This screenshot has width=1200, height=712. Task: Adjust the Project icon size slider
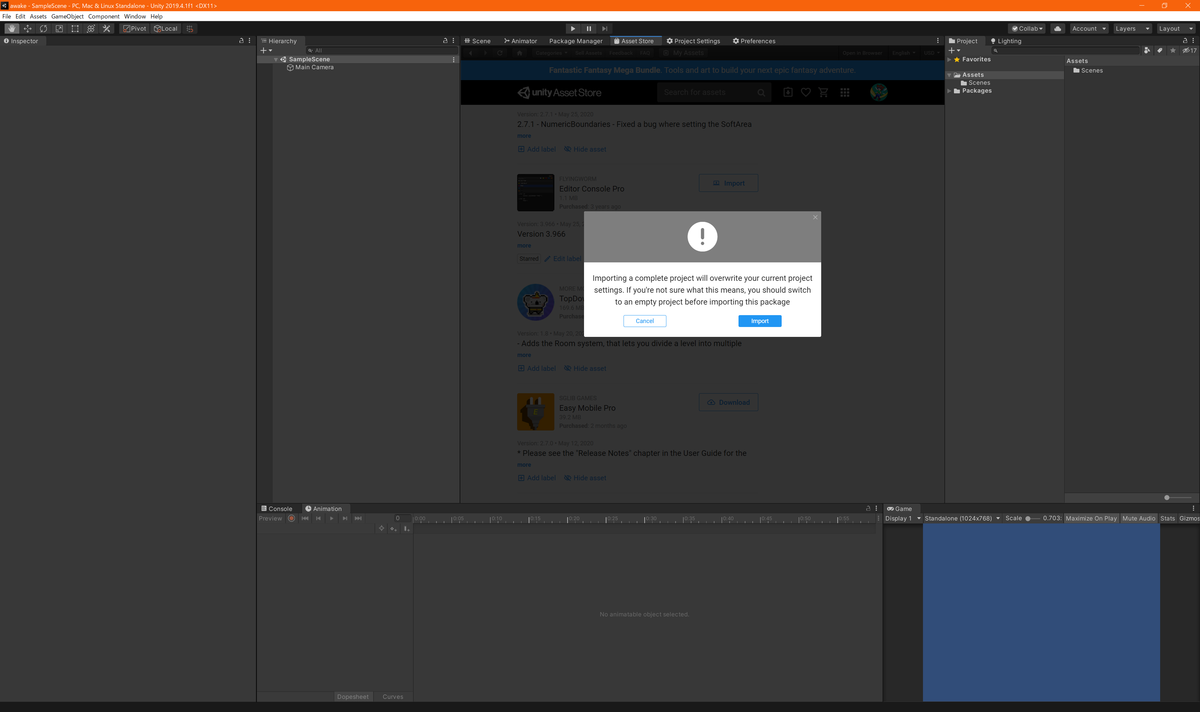pyautogui.click(x=1178, y=497)
